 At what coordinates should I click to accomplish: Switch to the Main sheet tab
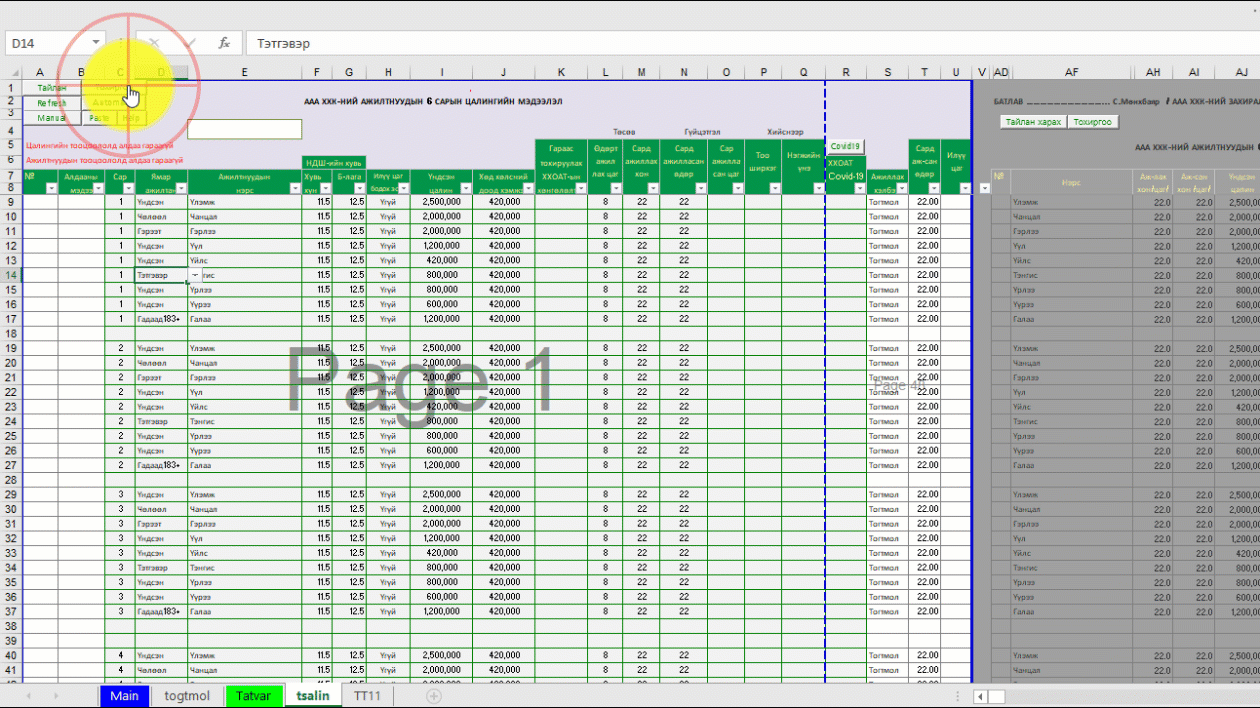point(124,696)
